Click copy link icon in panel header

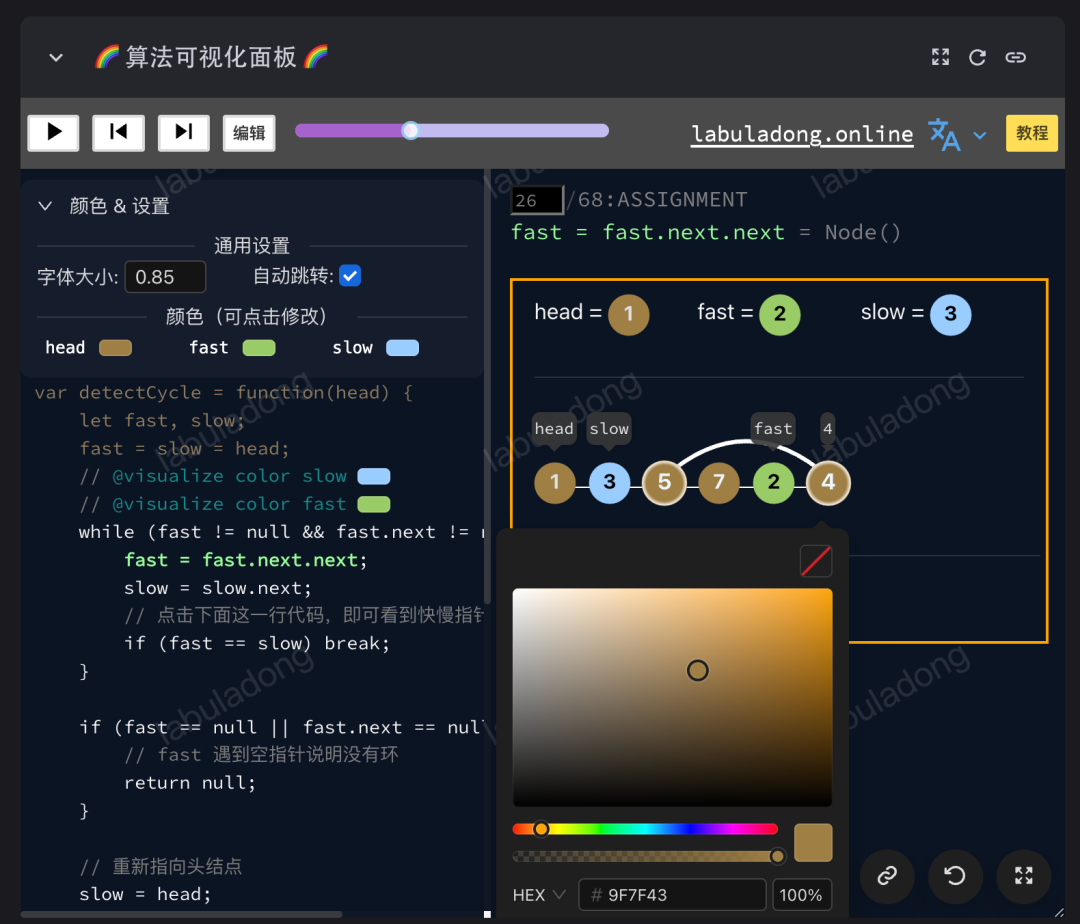pos(1015,57)
